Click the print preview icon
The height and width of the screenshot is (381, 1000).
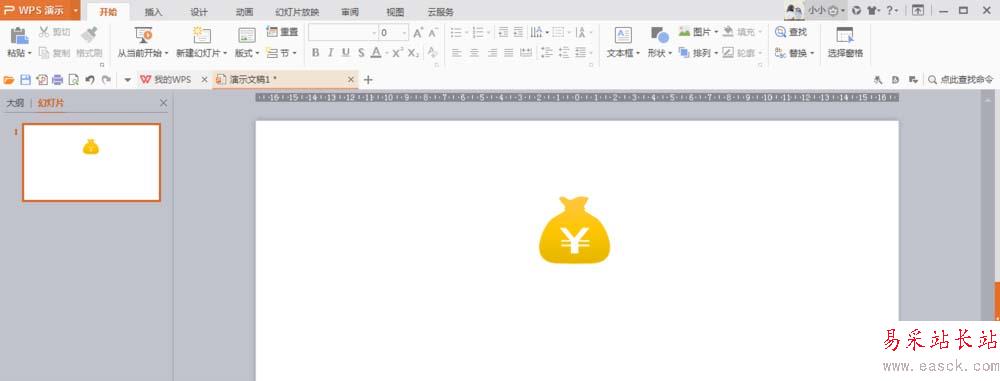point(73,80)
